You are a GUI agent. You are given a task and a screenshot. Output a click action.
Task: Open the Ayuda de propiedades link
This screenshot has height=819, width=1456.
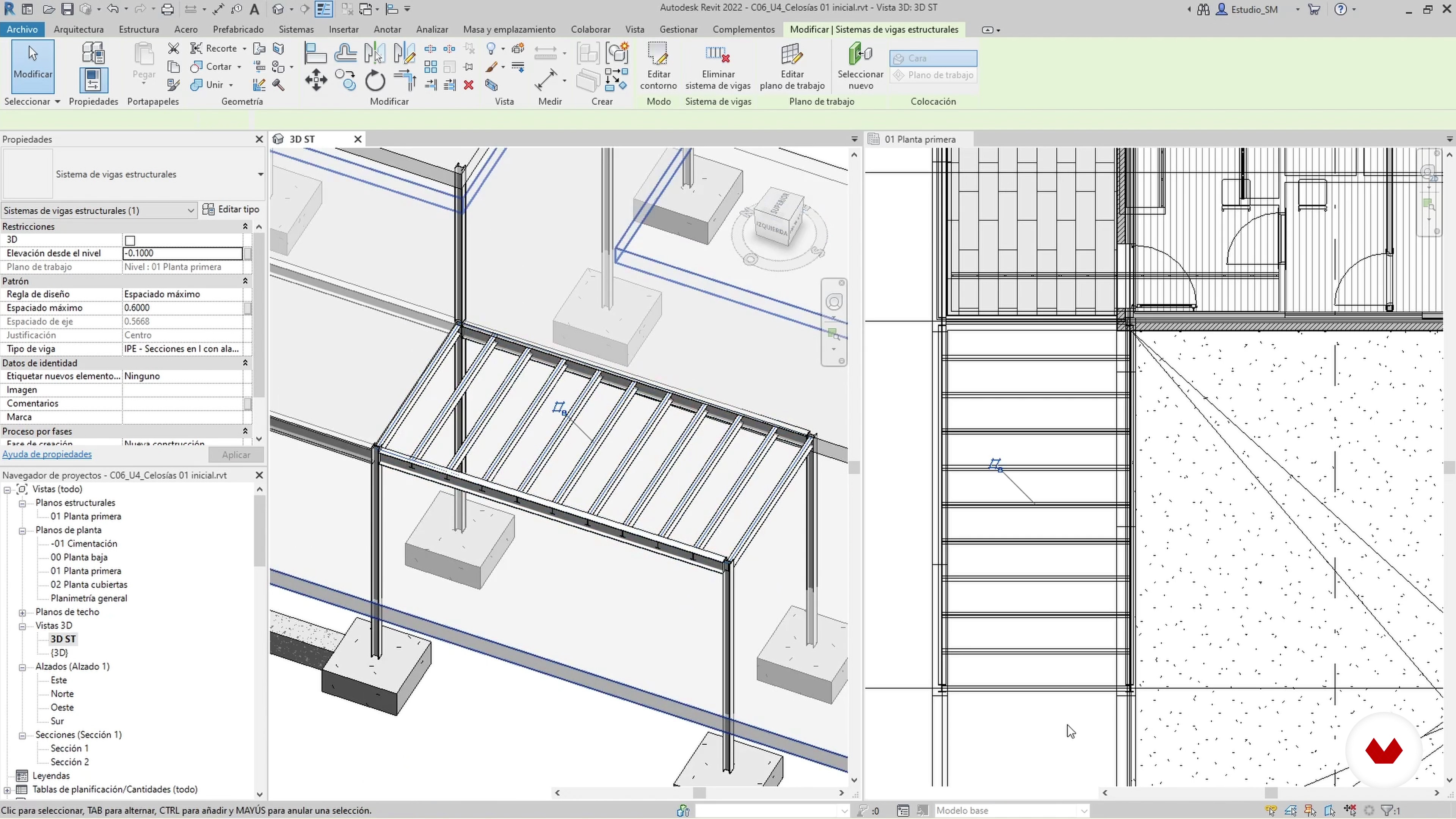coord(47,455)
